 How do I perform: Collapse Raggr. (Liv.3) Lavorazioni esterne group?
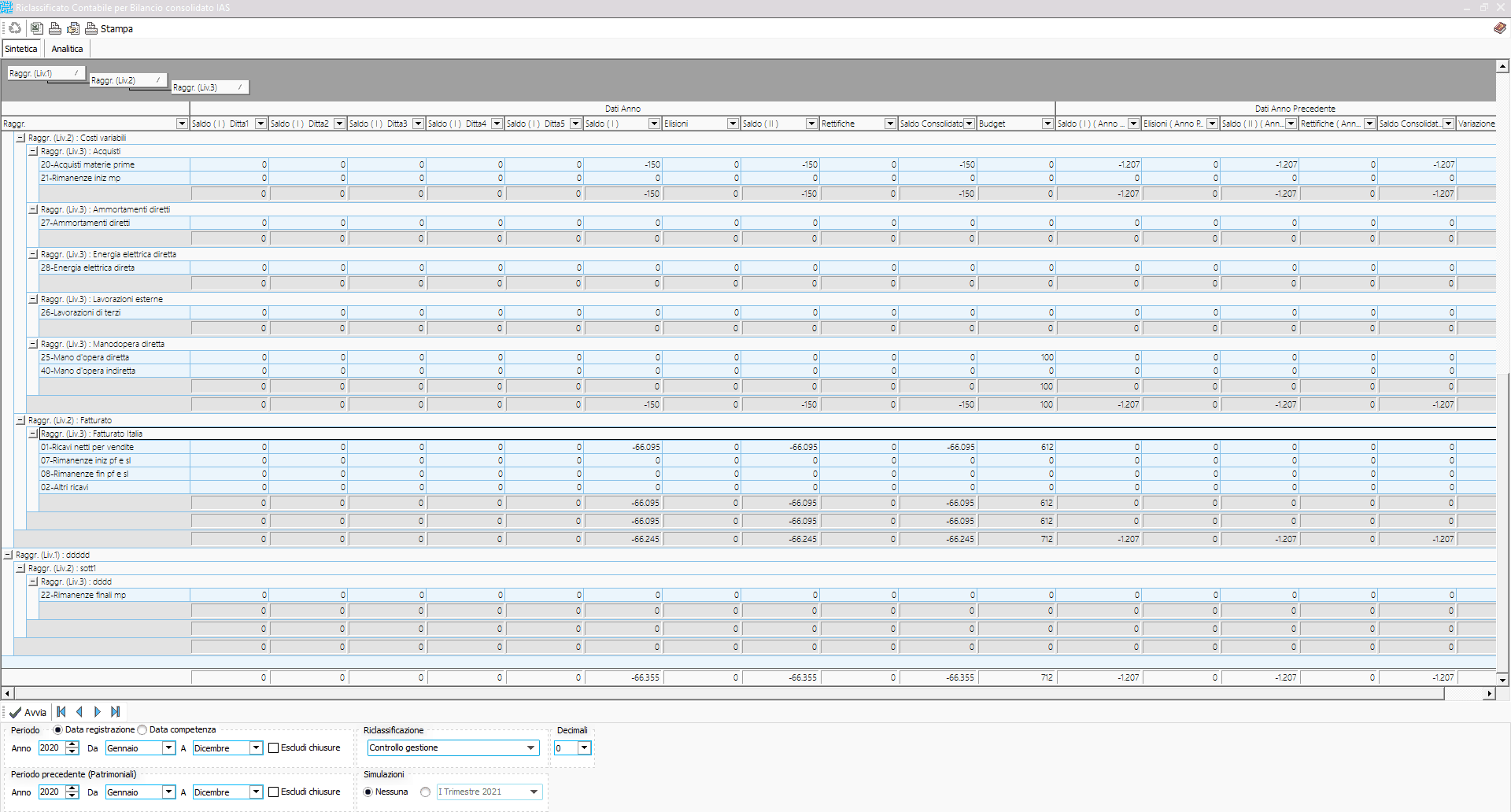(x=33, y=299)
